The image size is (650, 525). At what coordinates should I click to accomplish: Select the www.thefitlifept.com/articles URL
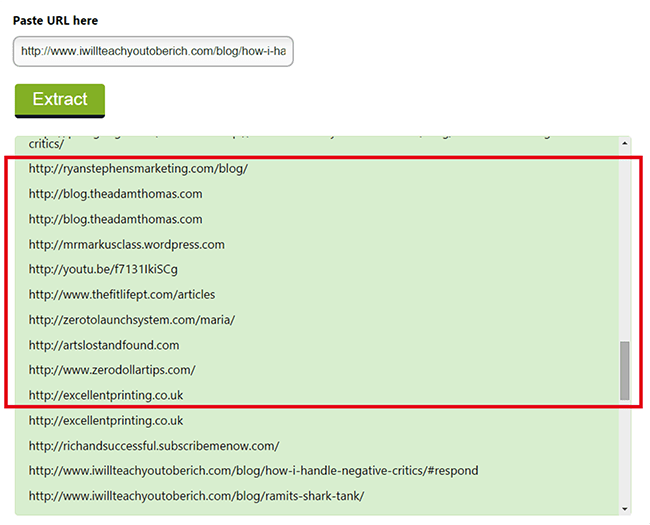click(x=122, y=295)
